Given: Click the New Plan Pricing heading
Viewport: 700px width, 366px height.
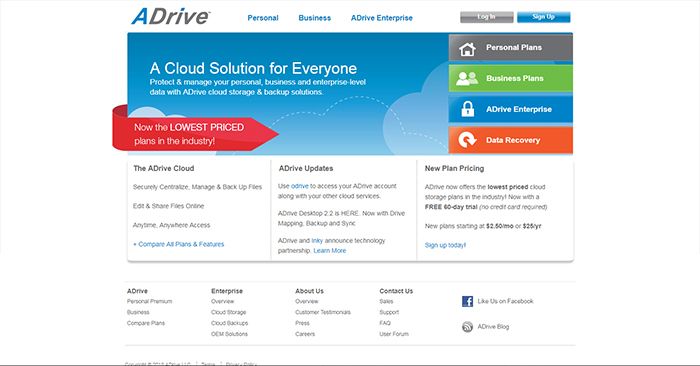Looking at the screenshot, I should tap(454, 168).
